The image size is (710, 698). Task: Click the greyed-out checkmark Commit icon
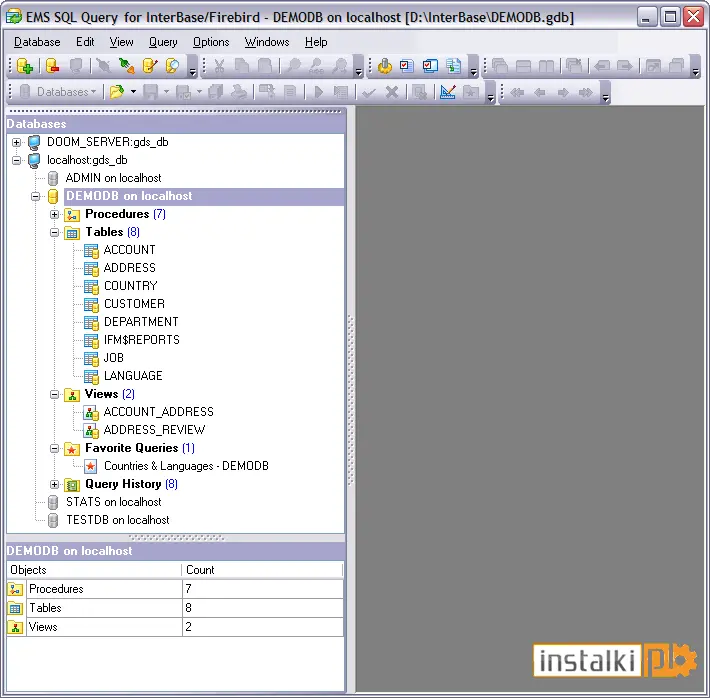(x=369, y=93)
